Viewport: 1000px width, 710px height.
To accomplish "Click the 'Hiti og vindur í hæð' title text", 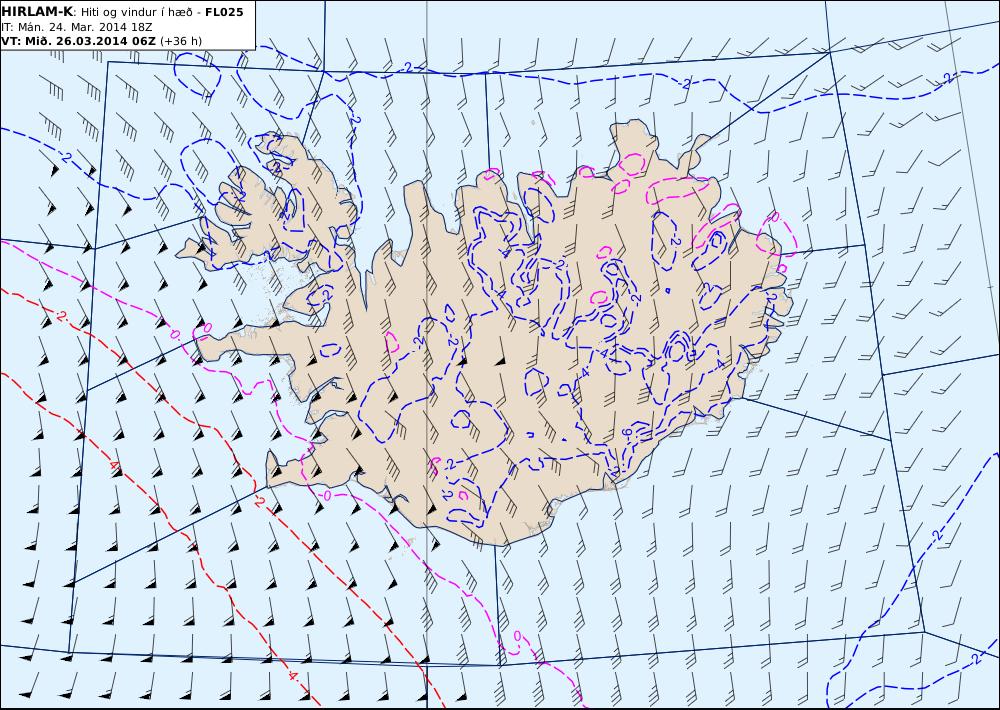I will 136,12.
